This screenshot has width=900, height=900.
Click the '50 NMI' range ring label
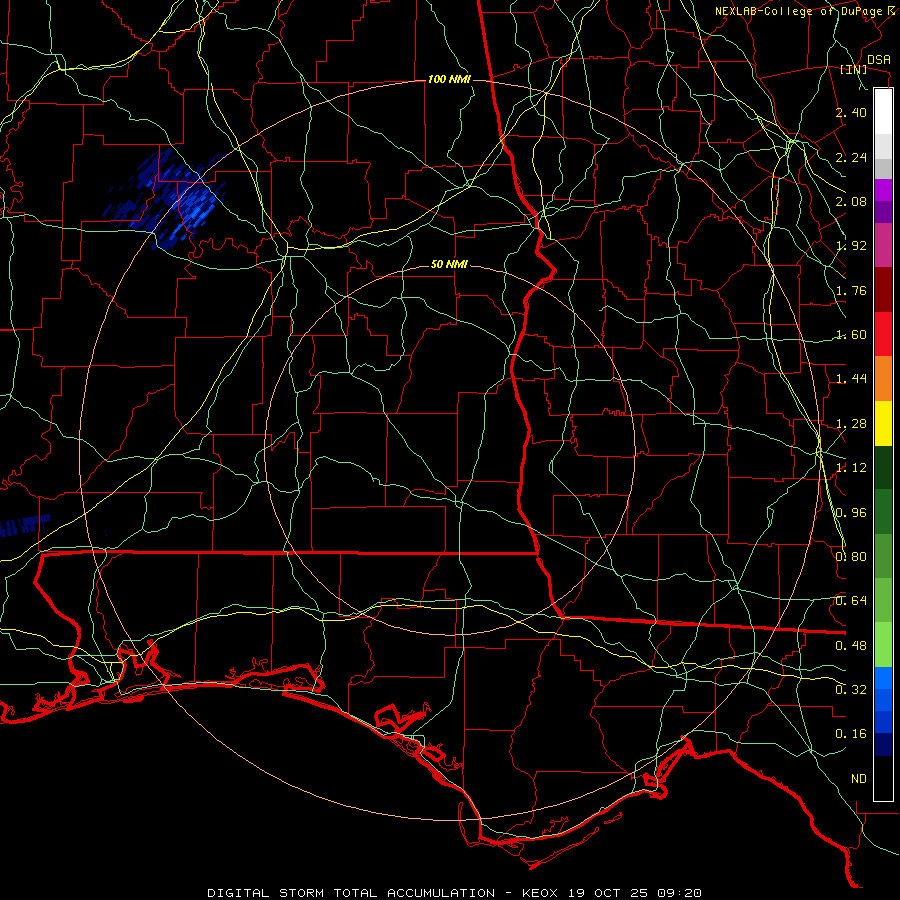[449, 265]
